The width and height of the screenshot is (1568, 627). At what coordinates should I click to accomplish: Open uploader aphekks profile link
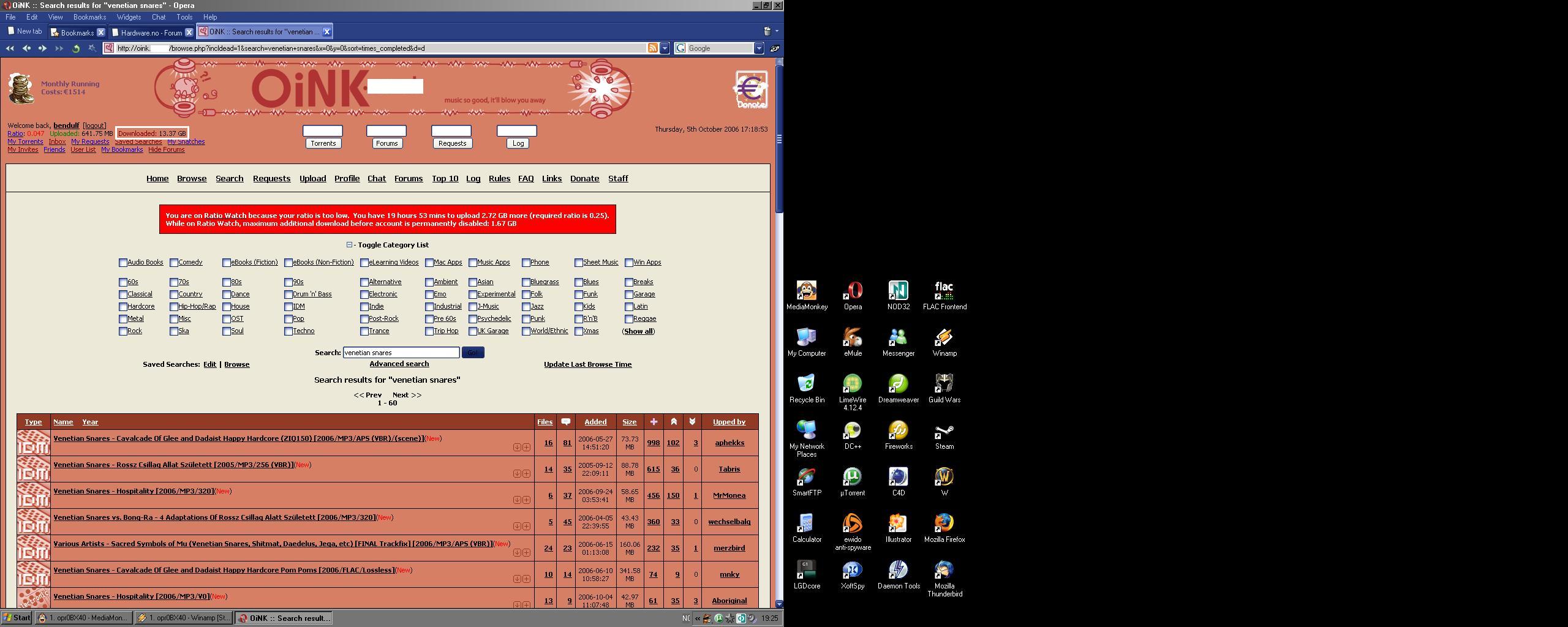729,443
